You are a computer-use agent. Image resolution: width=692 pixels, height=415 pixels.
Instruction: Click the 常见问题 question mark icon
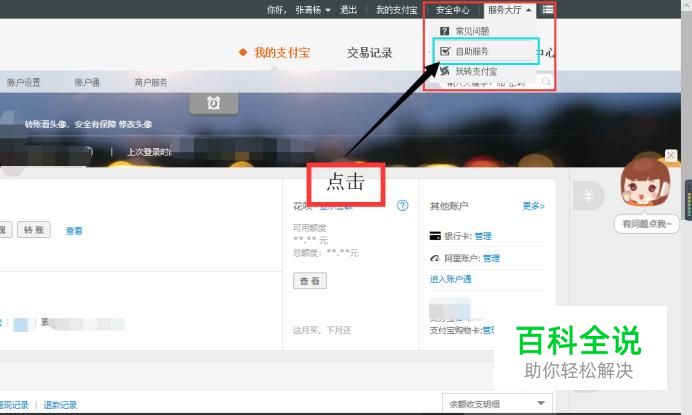(x=444, y=31)
